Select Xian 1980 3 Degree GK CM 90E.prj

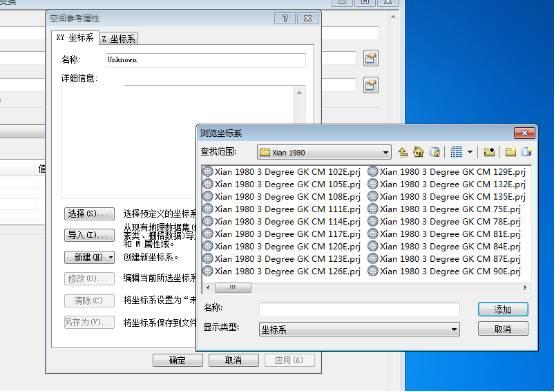pos(444,271)
